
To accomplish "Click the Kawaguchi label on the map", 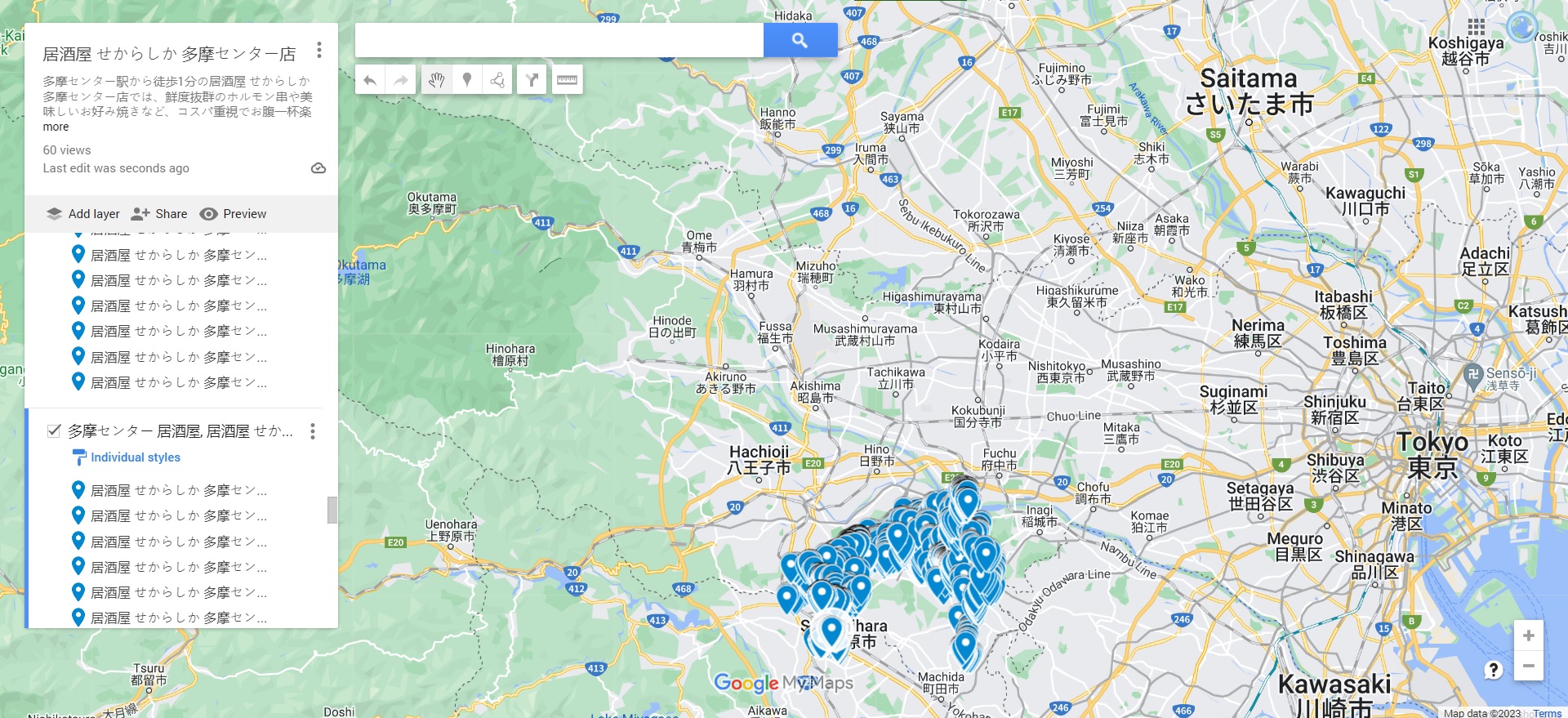I will coord(1365,200).
